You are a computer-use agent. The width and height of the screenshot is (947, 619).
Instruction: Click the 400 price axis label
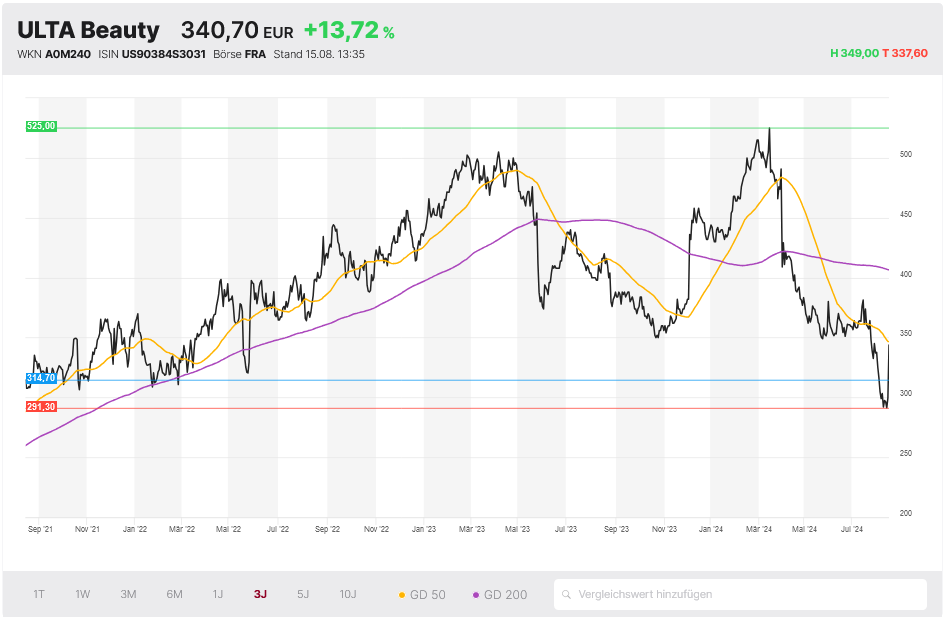pos(905,274)
